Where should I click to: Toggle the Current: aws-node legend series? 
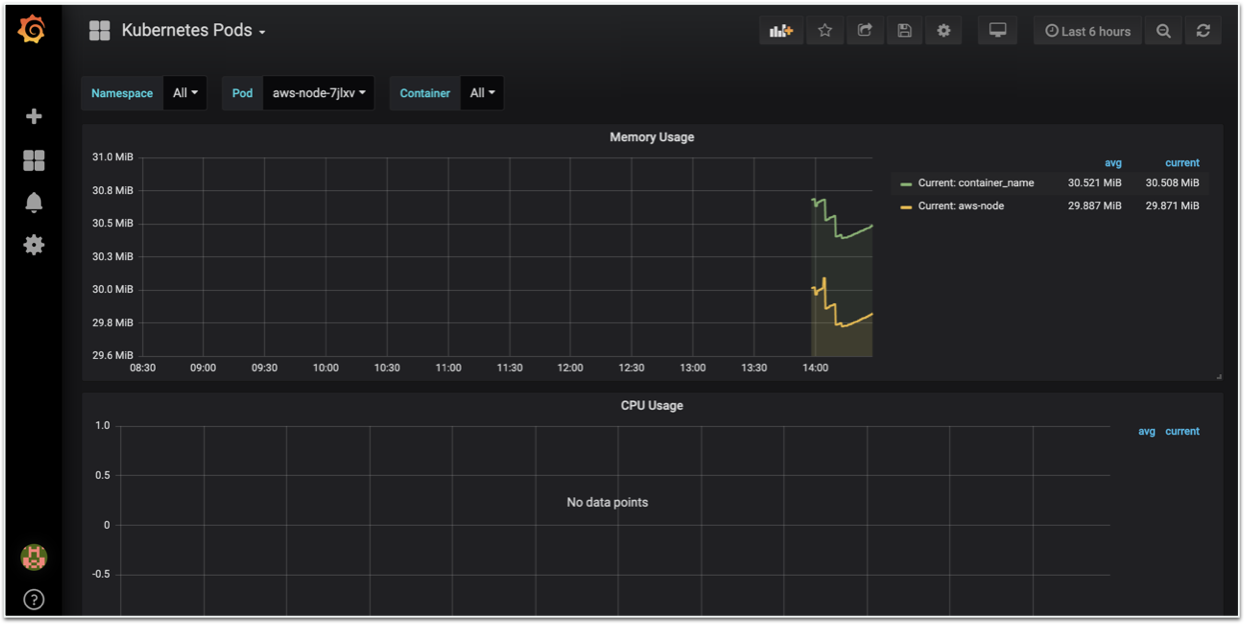[961, 206]
